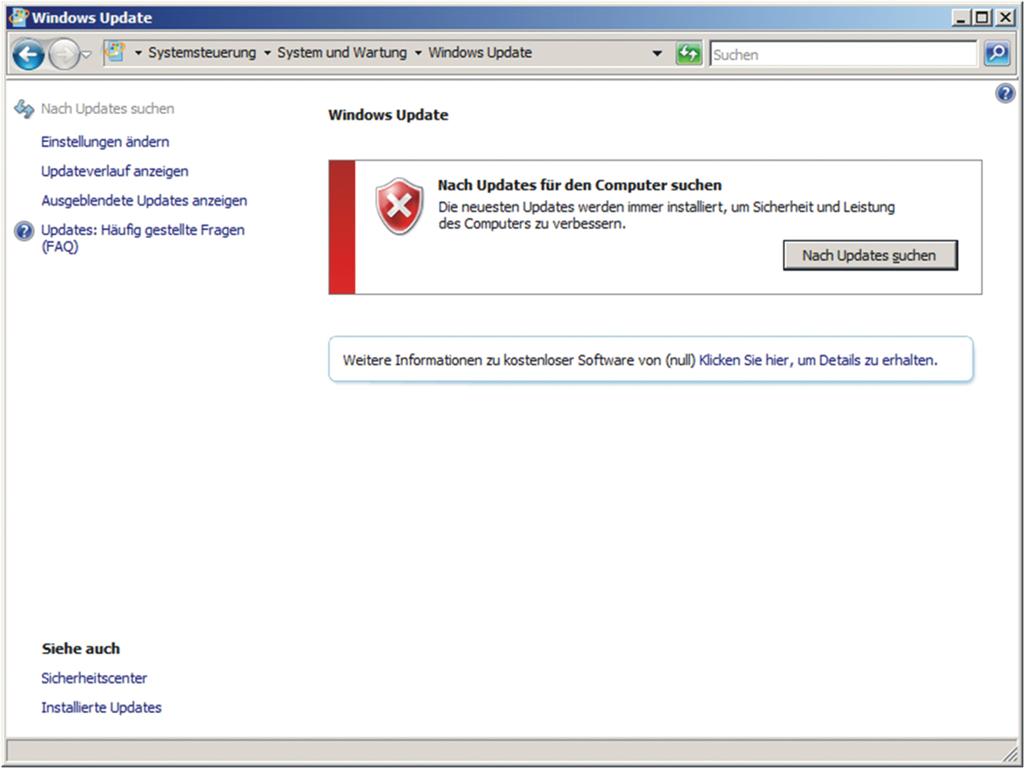Expand the dropdown arrow before Systemsteuerung

tap(138, 53)
